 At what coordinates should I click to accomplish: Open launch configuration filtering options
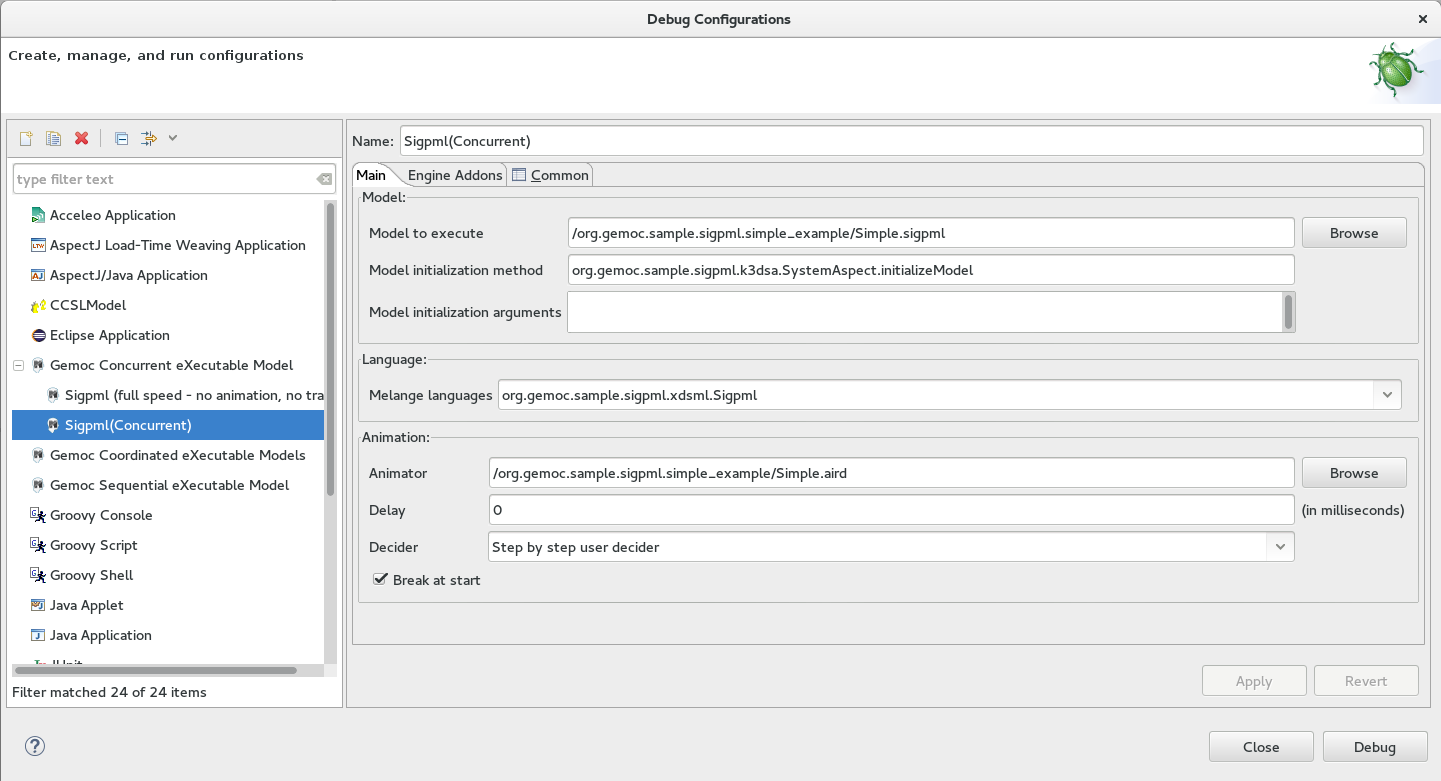146,138
